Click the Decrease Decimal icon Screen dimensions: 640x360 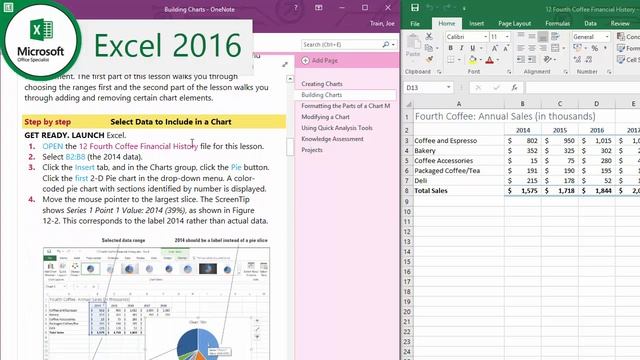(589, 60)
